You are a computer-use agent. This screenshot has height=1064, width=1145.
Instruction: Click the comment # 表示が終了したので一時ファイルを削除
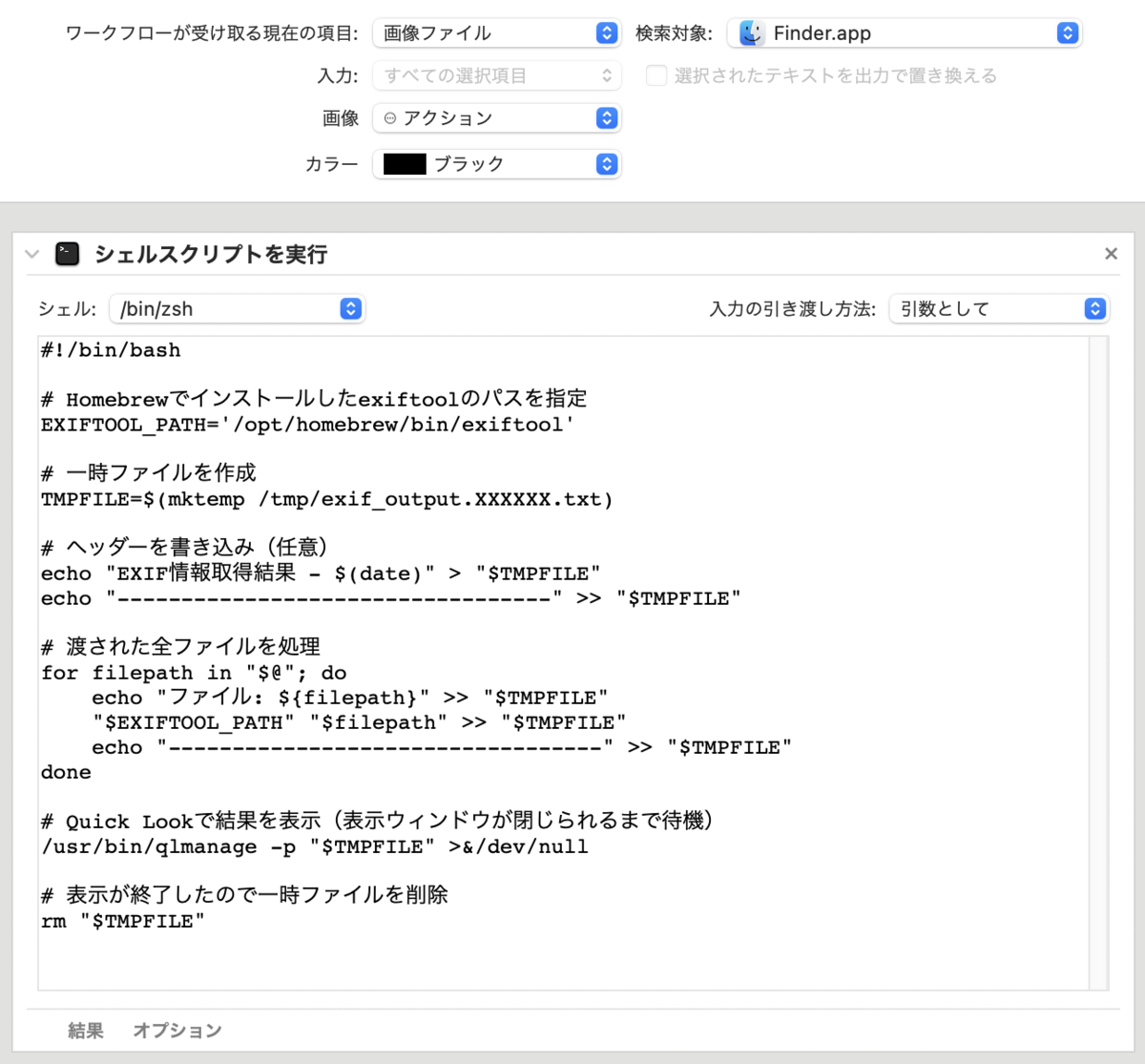pyautogui.click(x=244, y=894)
